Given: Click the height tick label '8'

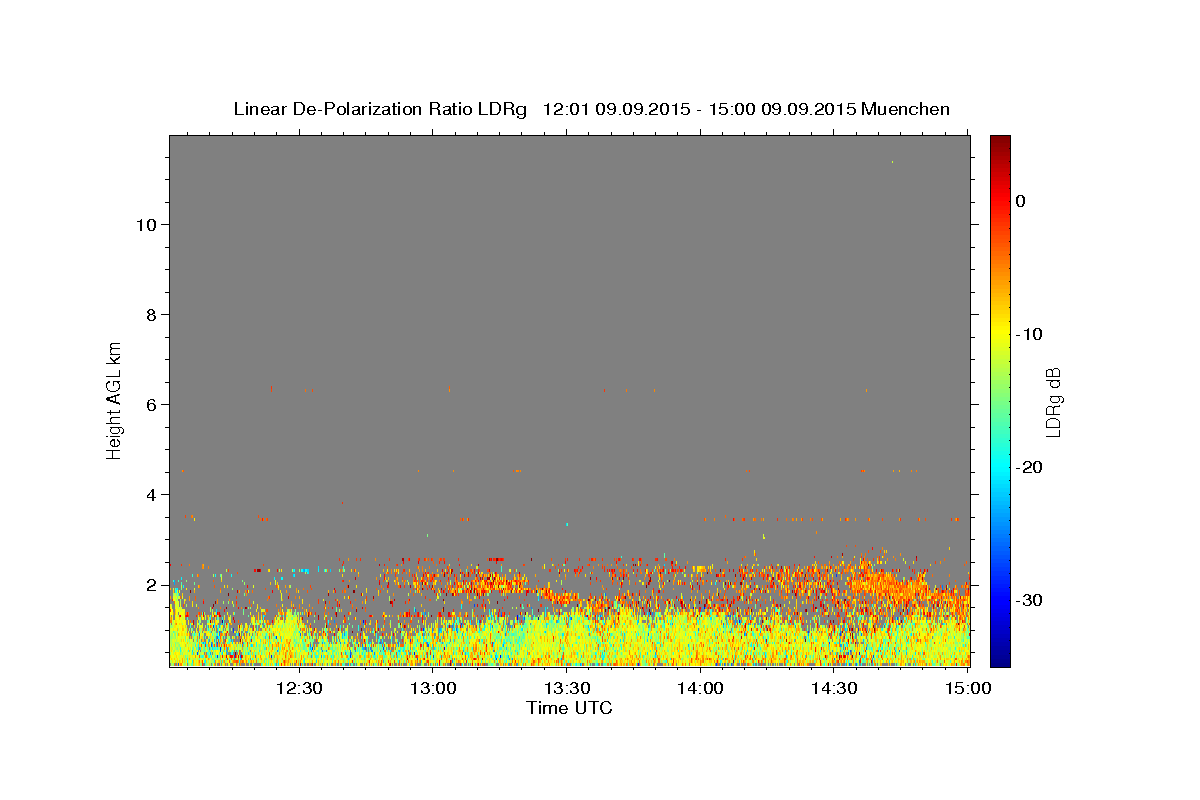Looking at the screenshot, I should click(149, 314).
